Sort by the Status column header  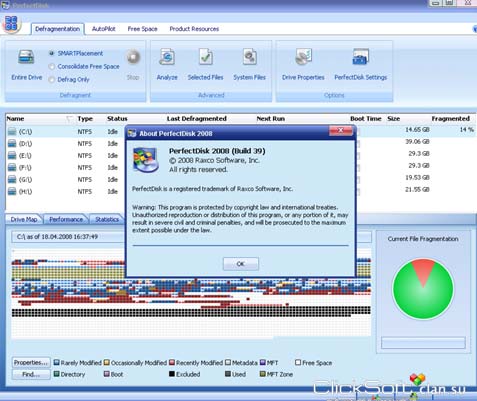pos(117,119)
